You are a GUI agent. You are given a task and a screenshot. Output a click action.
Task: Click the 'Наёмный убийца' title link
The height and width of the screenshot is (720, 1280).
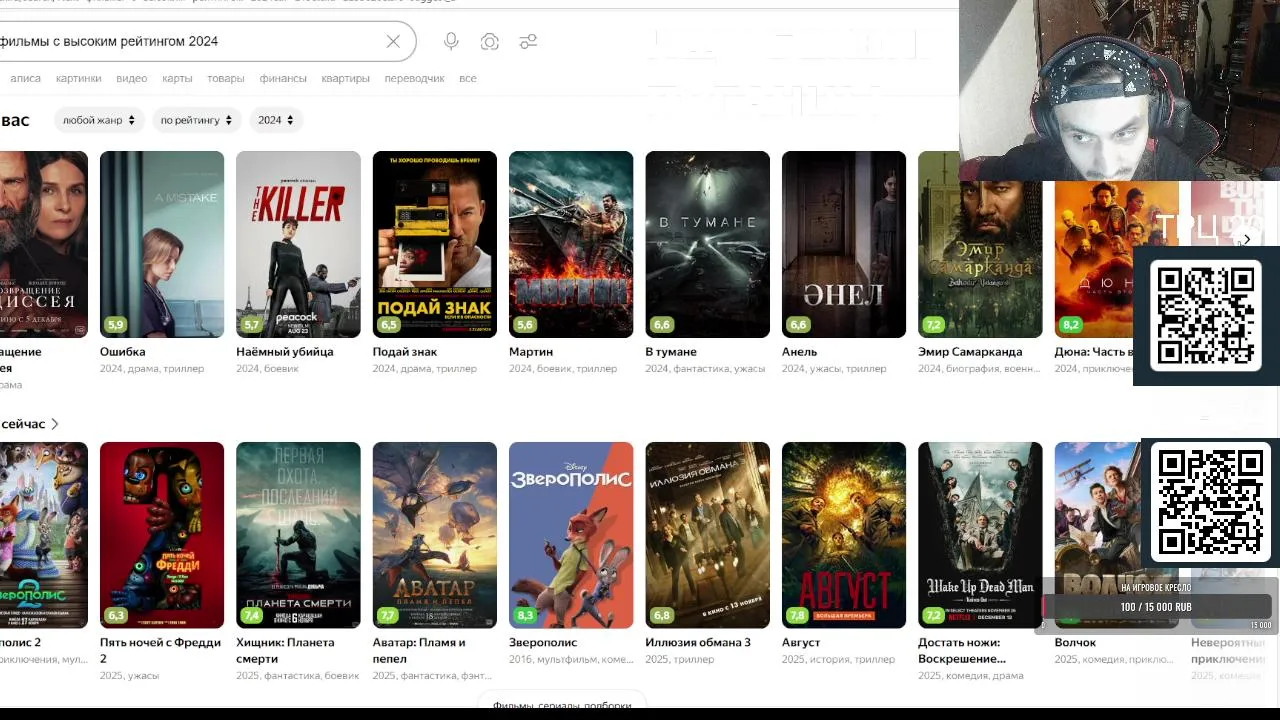point(285,352)
